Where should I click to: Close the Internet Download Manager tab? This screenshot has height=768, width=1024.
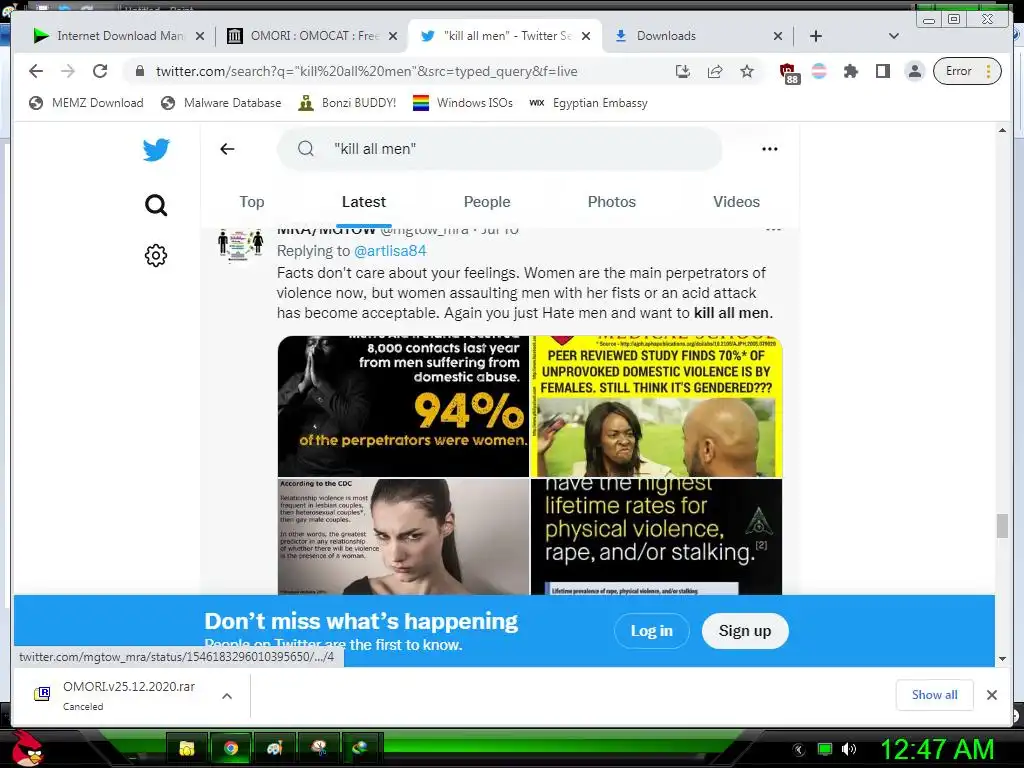[x=200, y=36]
